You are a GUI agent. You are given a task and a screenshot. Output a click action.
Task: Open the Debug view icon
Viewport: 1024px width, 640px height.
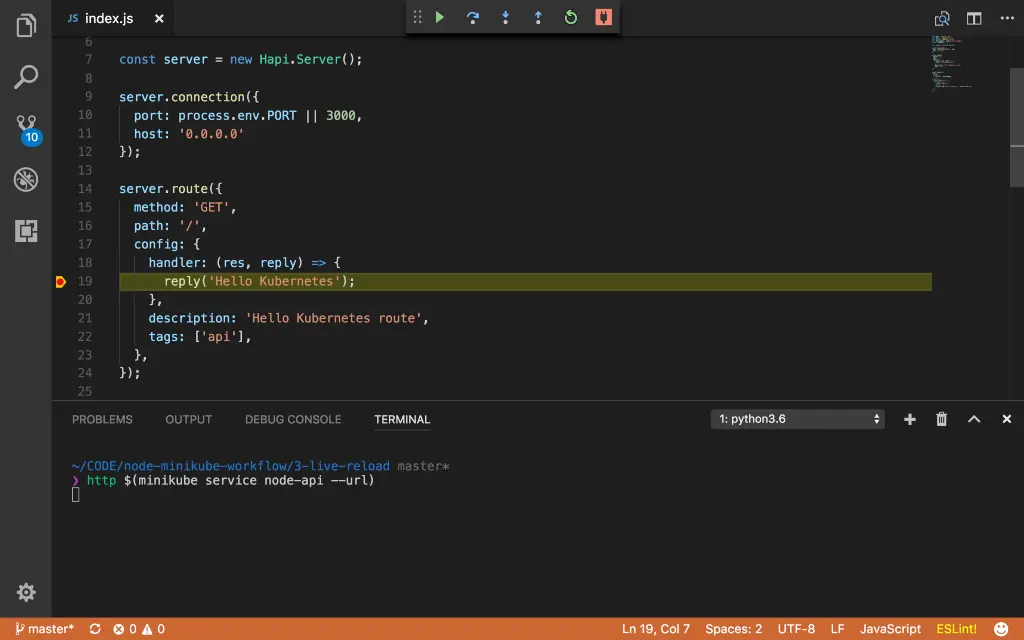(x=26, y=180)
